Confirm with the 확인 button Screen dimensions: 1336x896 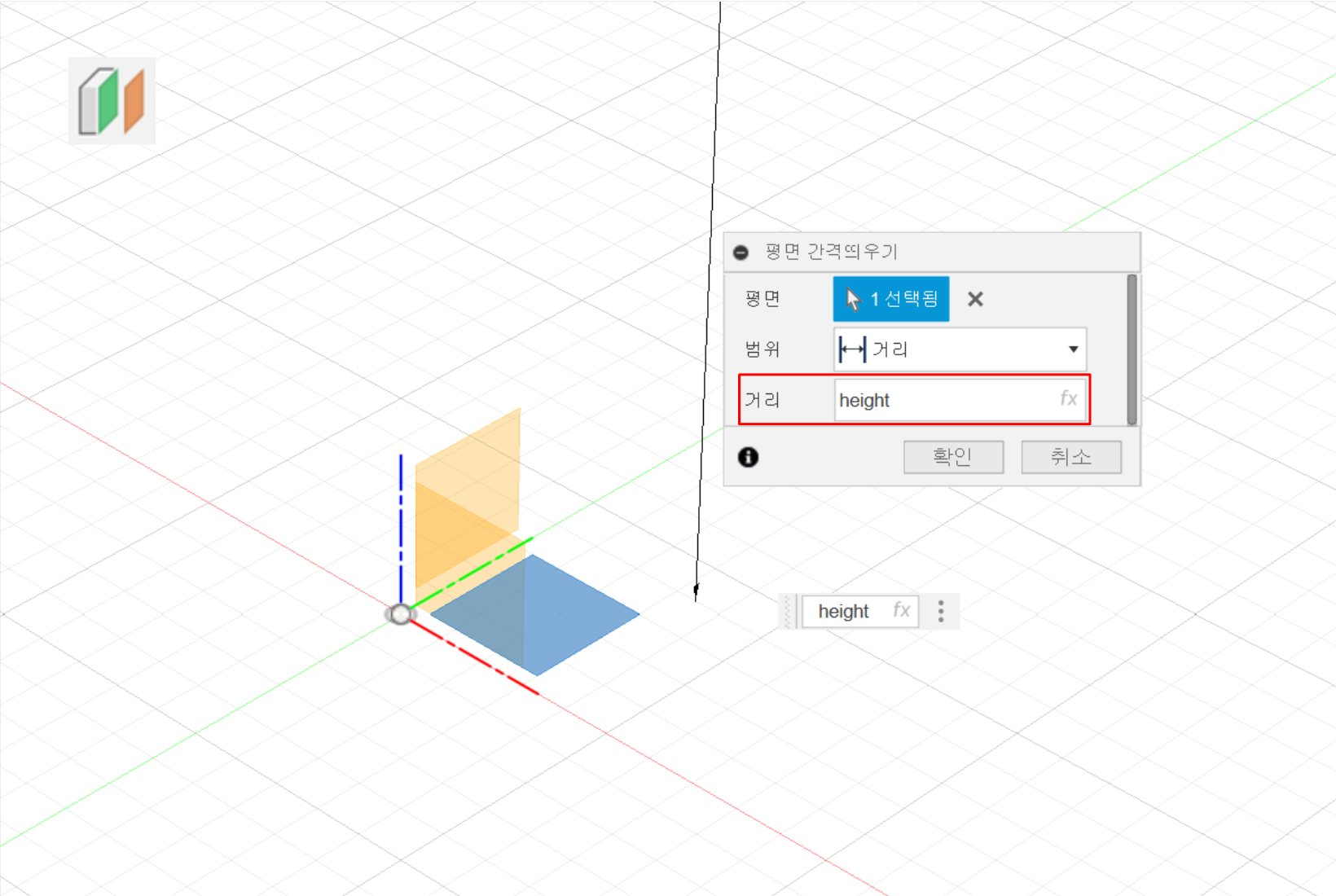(x=953, y=457)
